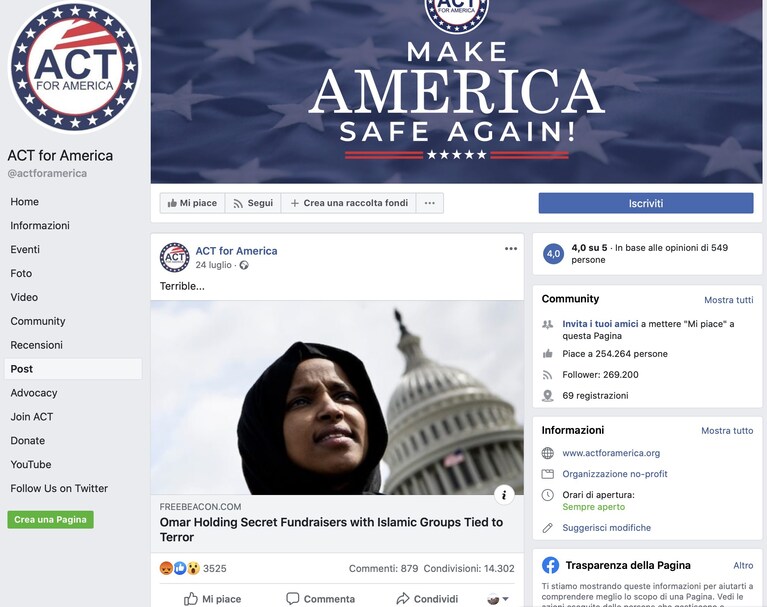The width and height of the screenshot is (767, 607).
Task: Open the Omar Holding Secret Fundraisers headline
Action: (x=331, y=530)
